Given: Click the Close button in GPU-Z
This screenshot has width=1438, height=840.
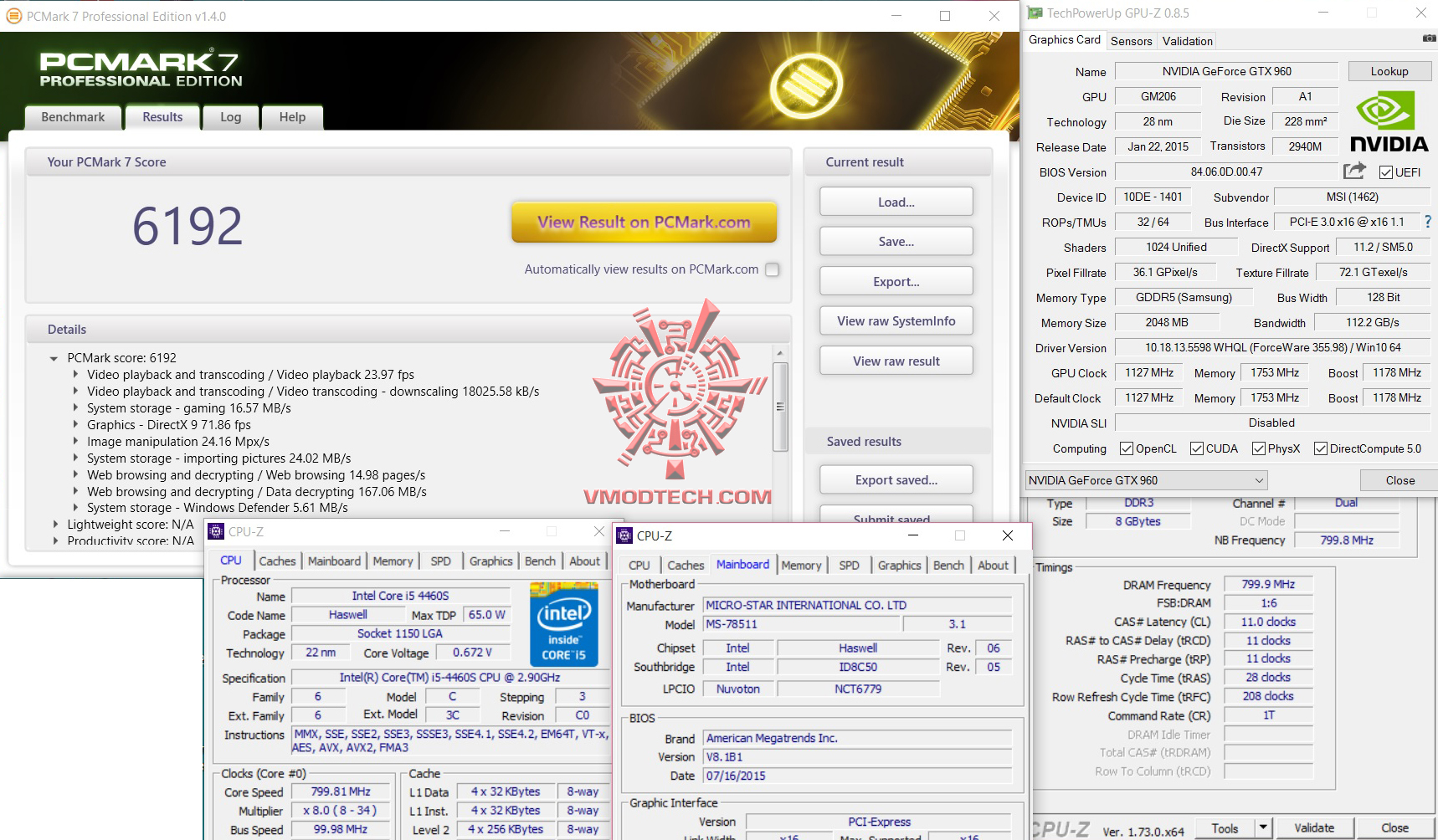Looking at the screenshot, I should pos(1399,480).
